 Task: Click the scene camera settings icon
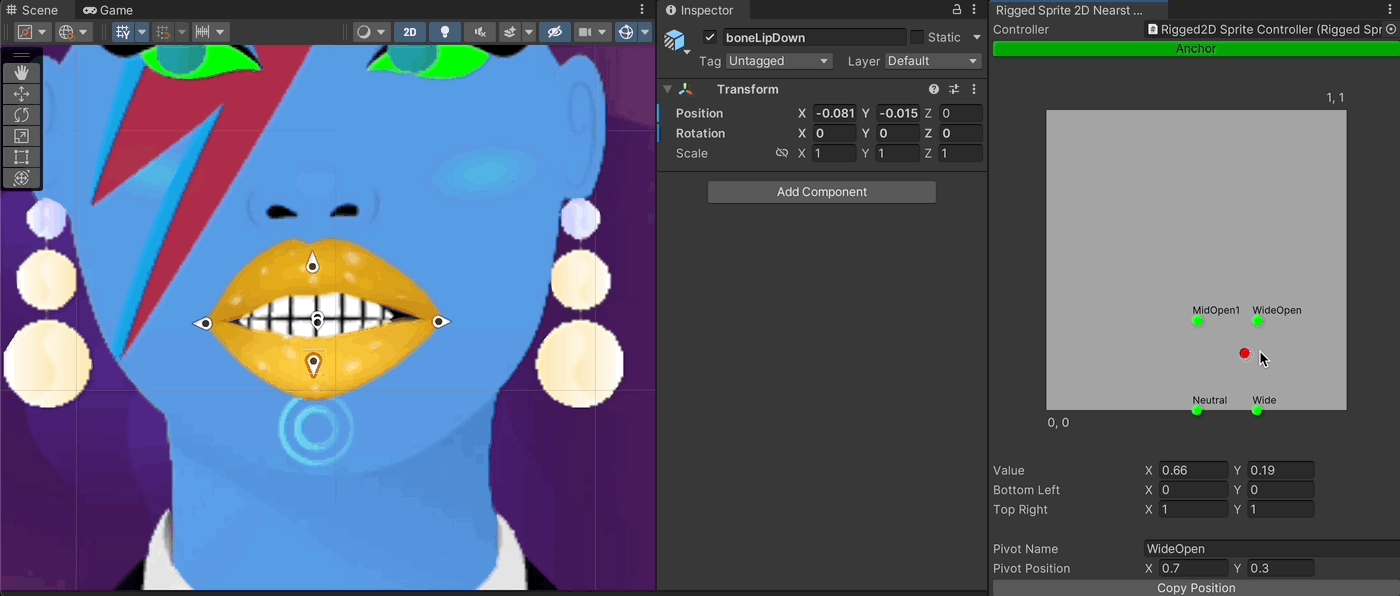click(x=583, y=32)
